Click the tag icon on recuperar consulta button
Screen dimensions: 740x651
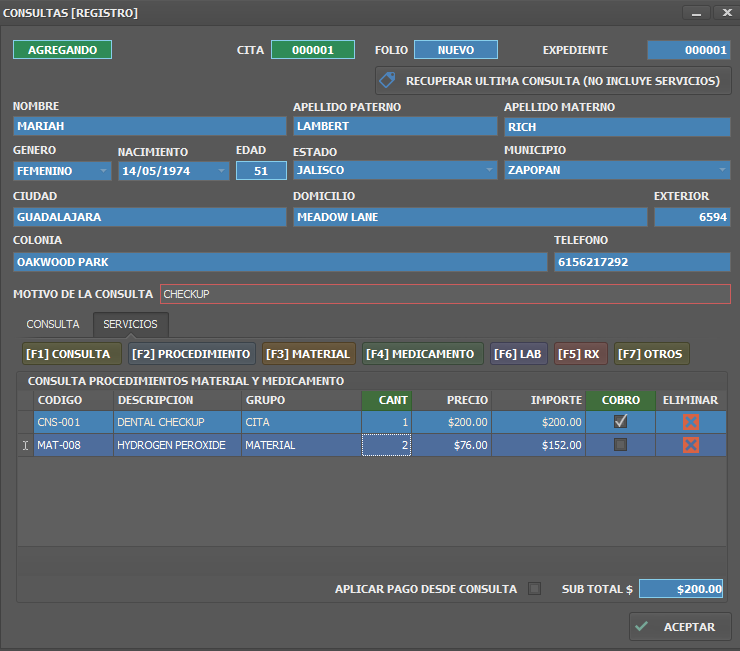click(391, 80)
